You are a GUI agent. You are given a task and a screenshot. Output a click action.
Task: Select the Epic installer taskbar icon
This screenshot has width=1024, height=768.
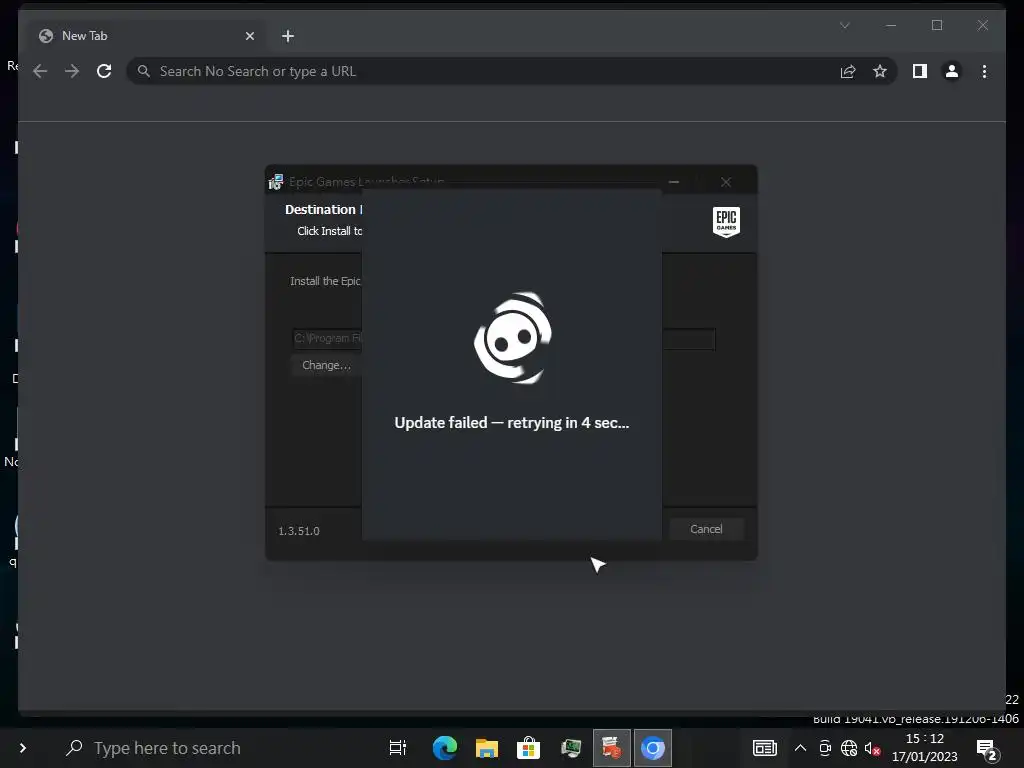click(612, 748)
